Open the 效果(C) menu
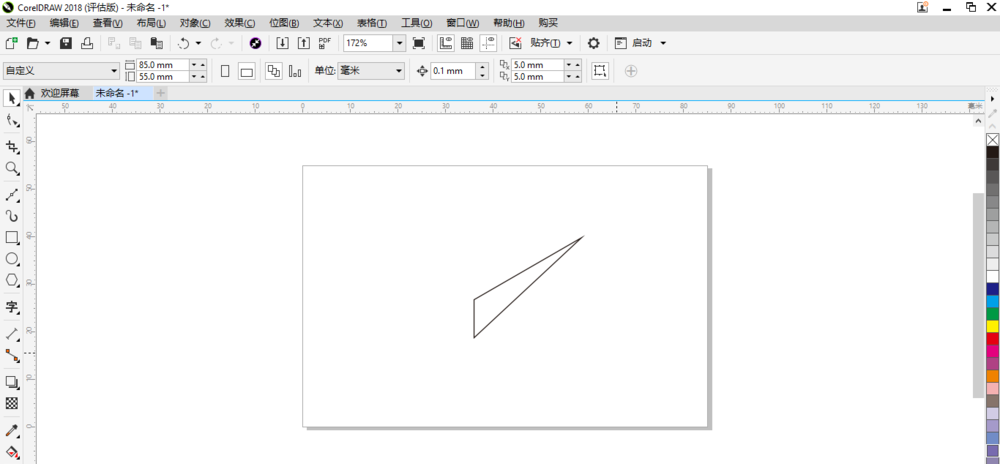 point(239,22)
